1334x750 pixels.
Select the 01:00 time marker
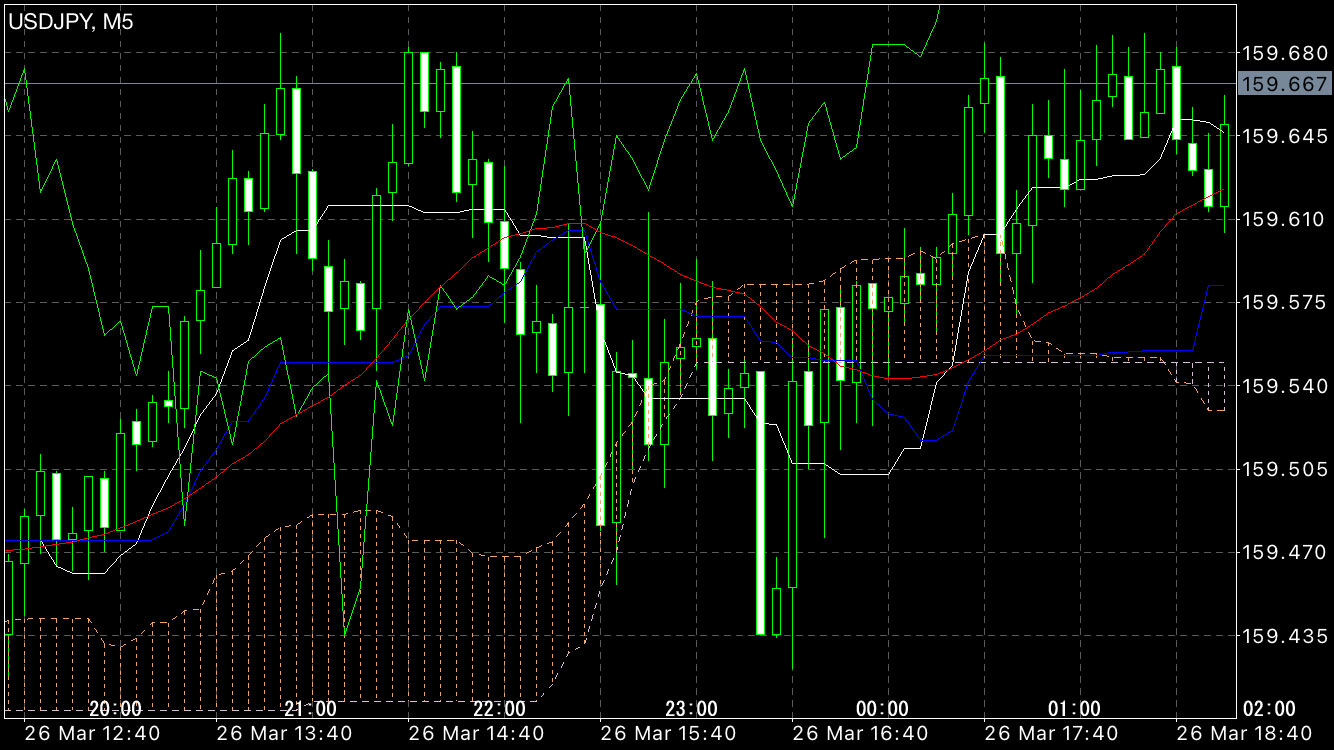(1075, 709)
